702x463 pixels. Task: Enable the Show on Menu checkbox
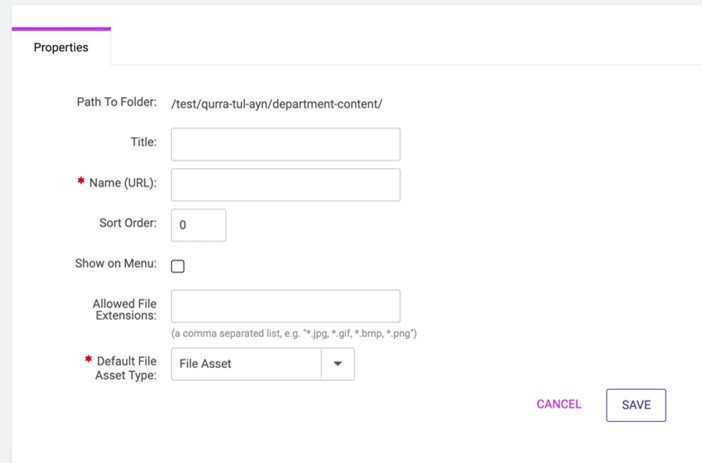click(x=178, y=266)
